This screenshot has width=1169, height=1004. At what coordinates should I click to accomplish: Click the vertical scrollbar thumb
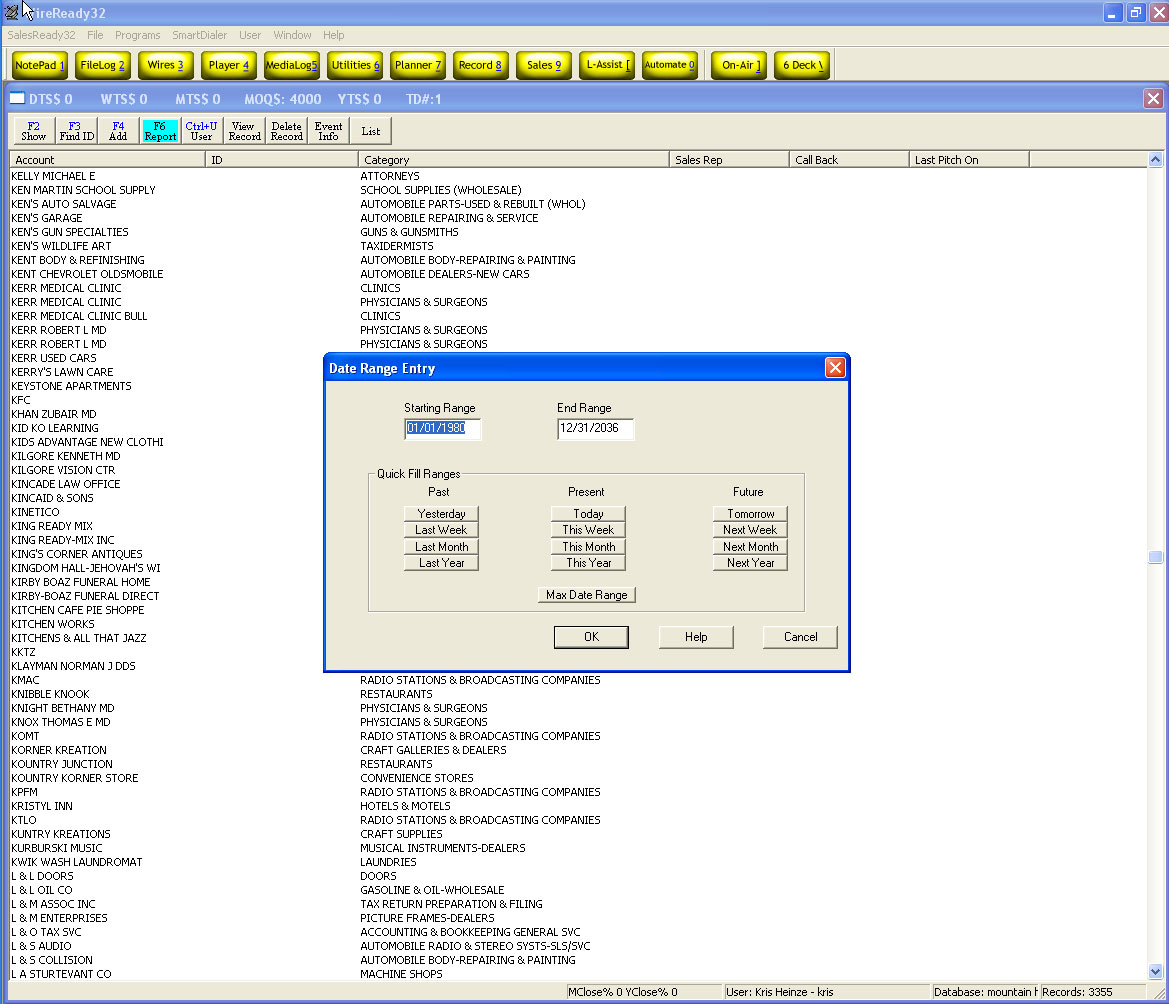tap(1156, 557)
